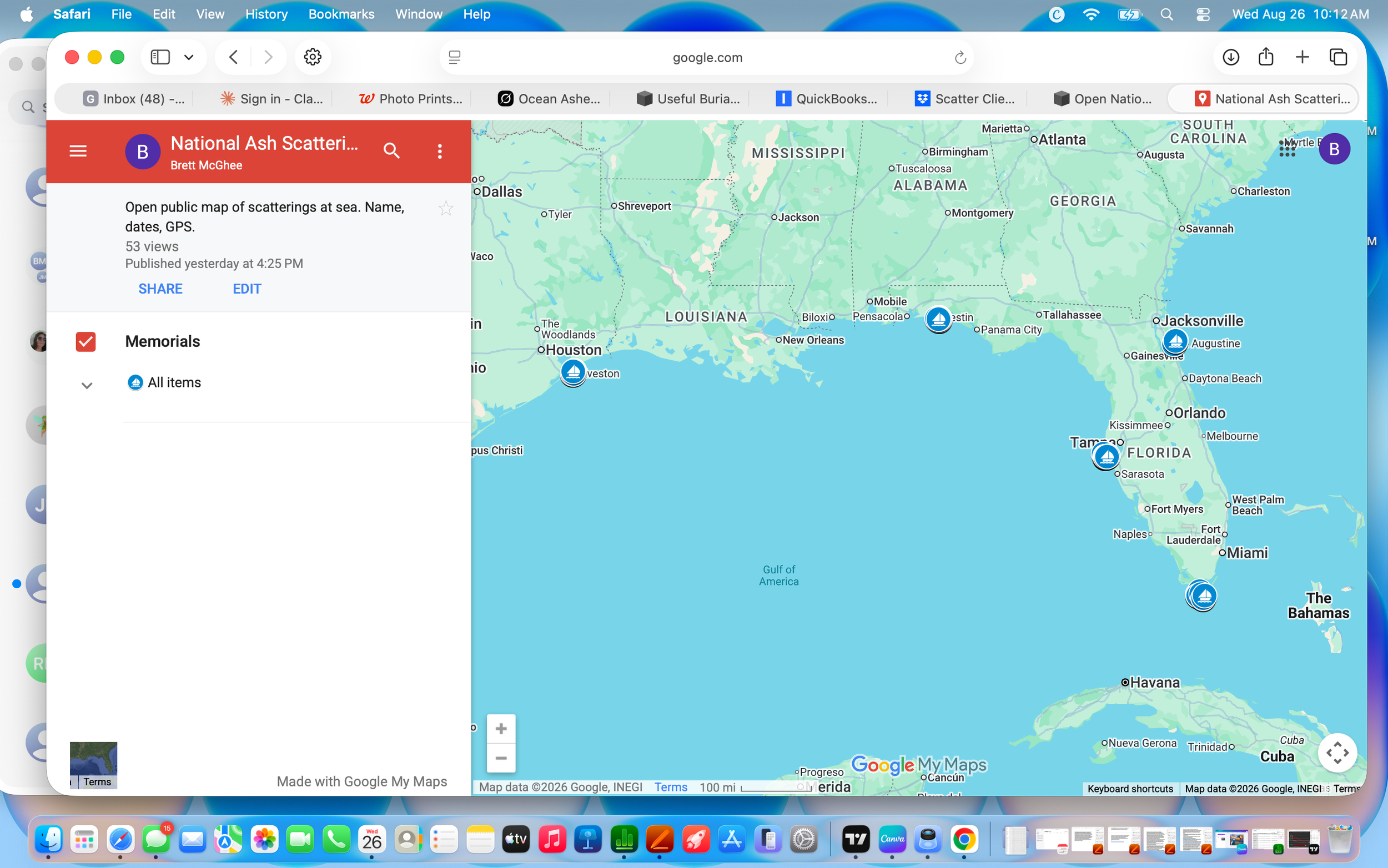Star this map with the star icon
The image size is (1388, 868).
pyautogui.click(x=446, y=208)
